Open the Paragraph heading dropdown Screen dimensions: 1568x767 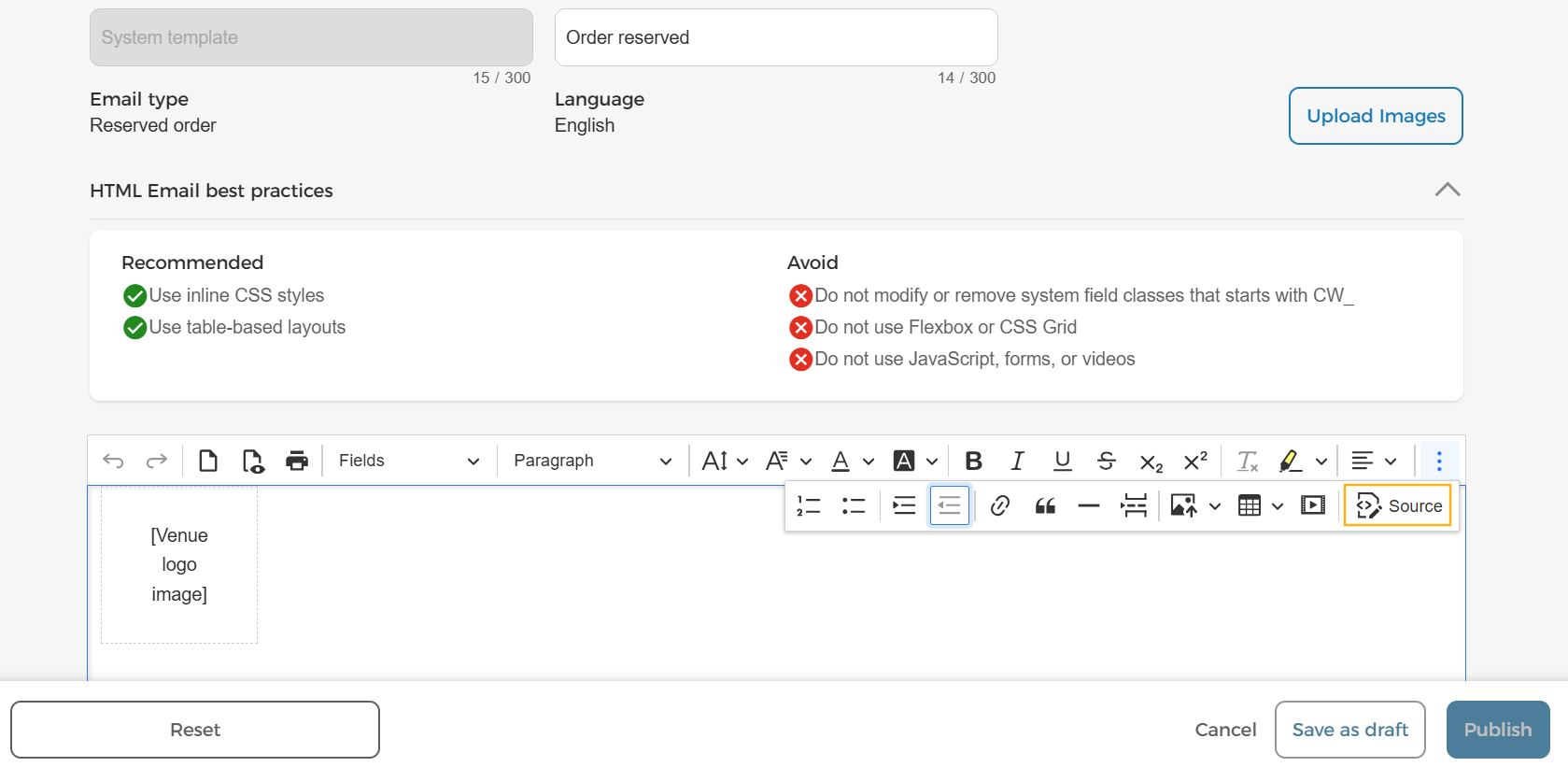tap(592, 461)
